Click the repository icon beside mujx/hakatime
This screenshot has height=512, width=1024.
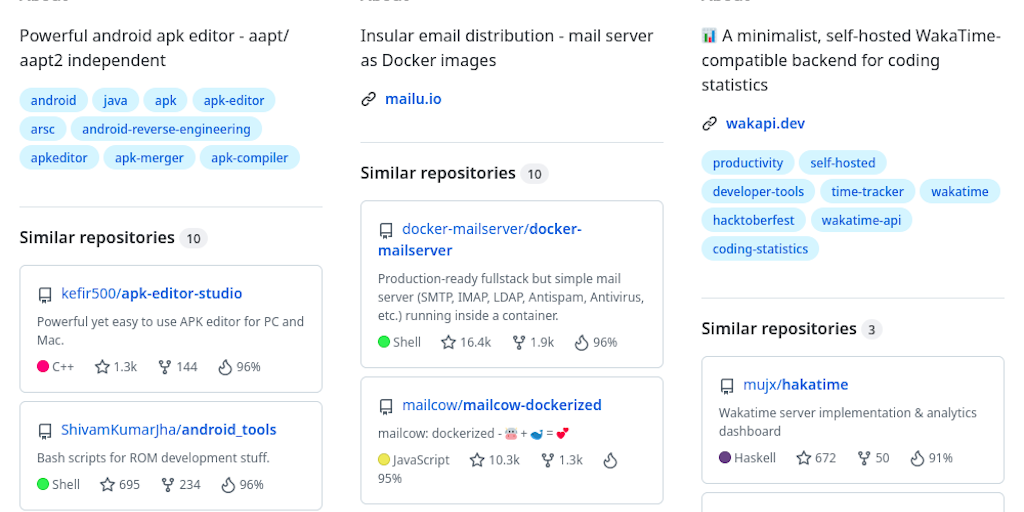(727, 385)
